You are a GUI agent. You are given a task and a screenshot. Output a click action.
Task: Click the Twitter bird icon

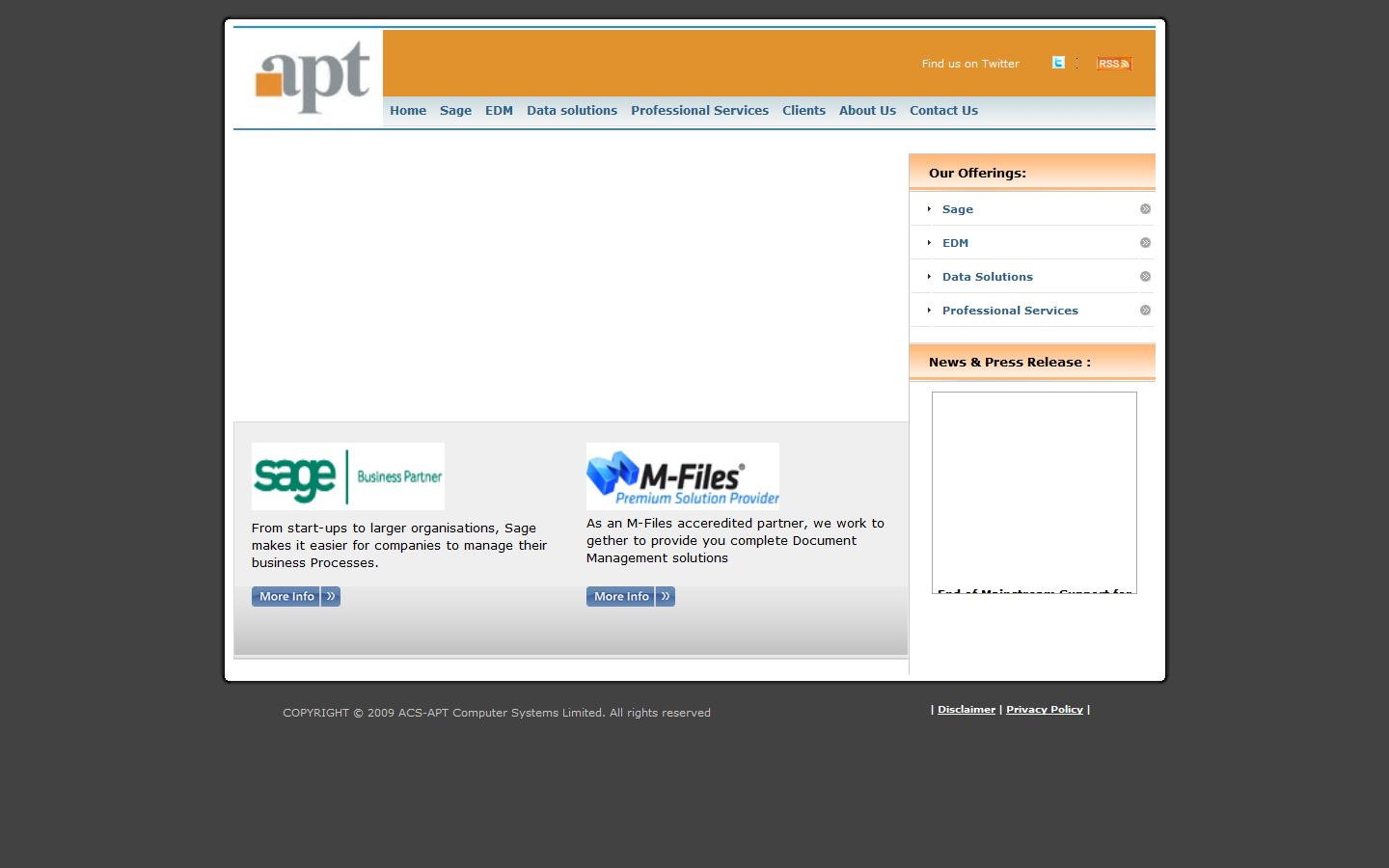coord(1058,62)
